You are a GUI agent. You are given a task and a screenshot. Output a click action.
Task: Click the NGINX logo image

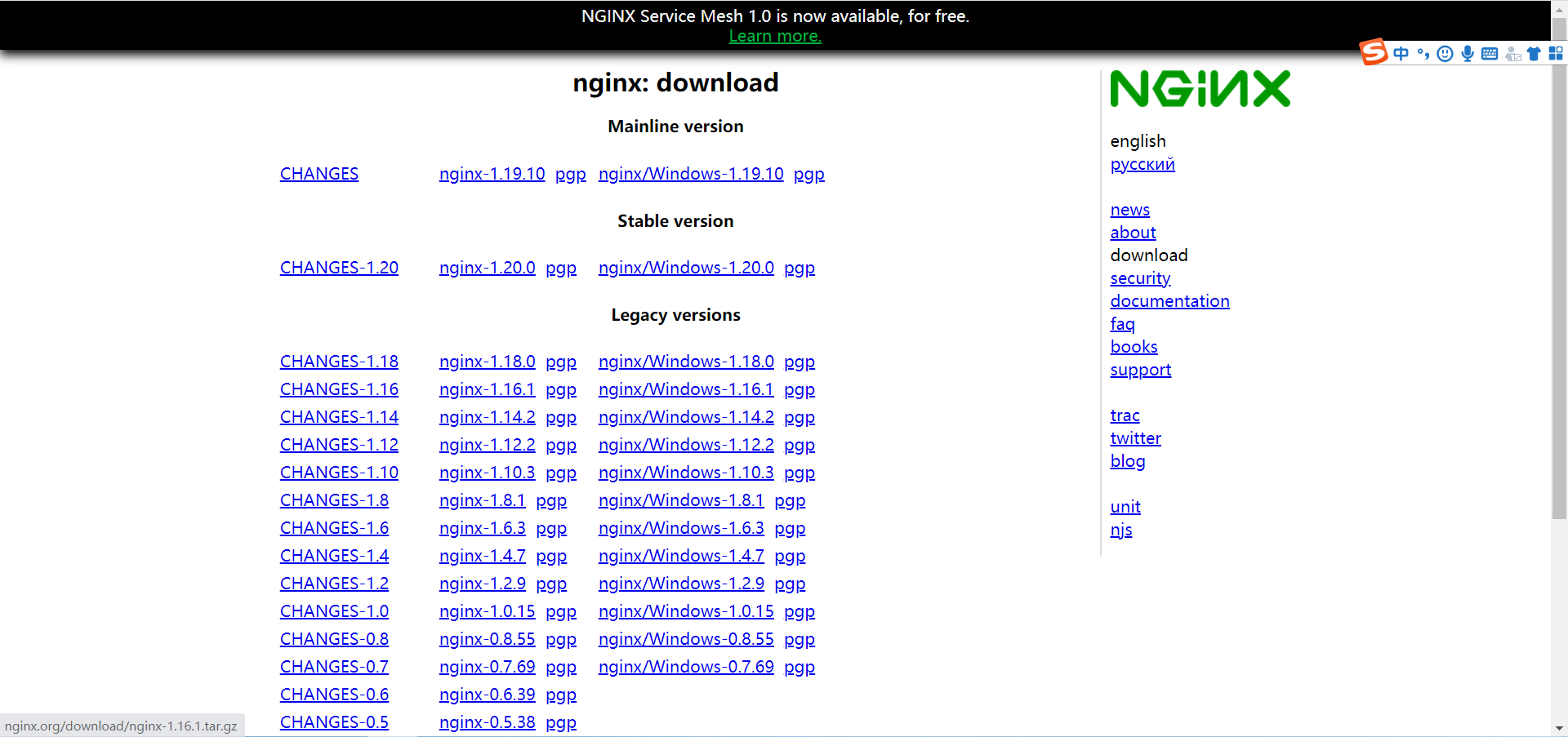tap(1200, 89)
